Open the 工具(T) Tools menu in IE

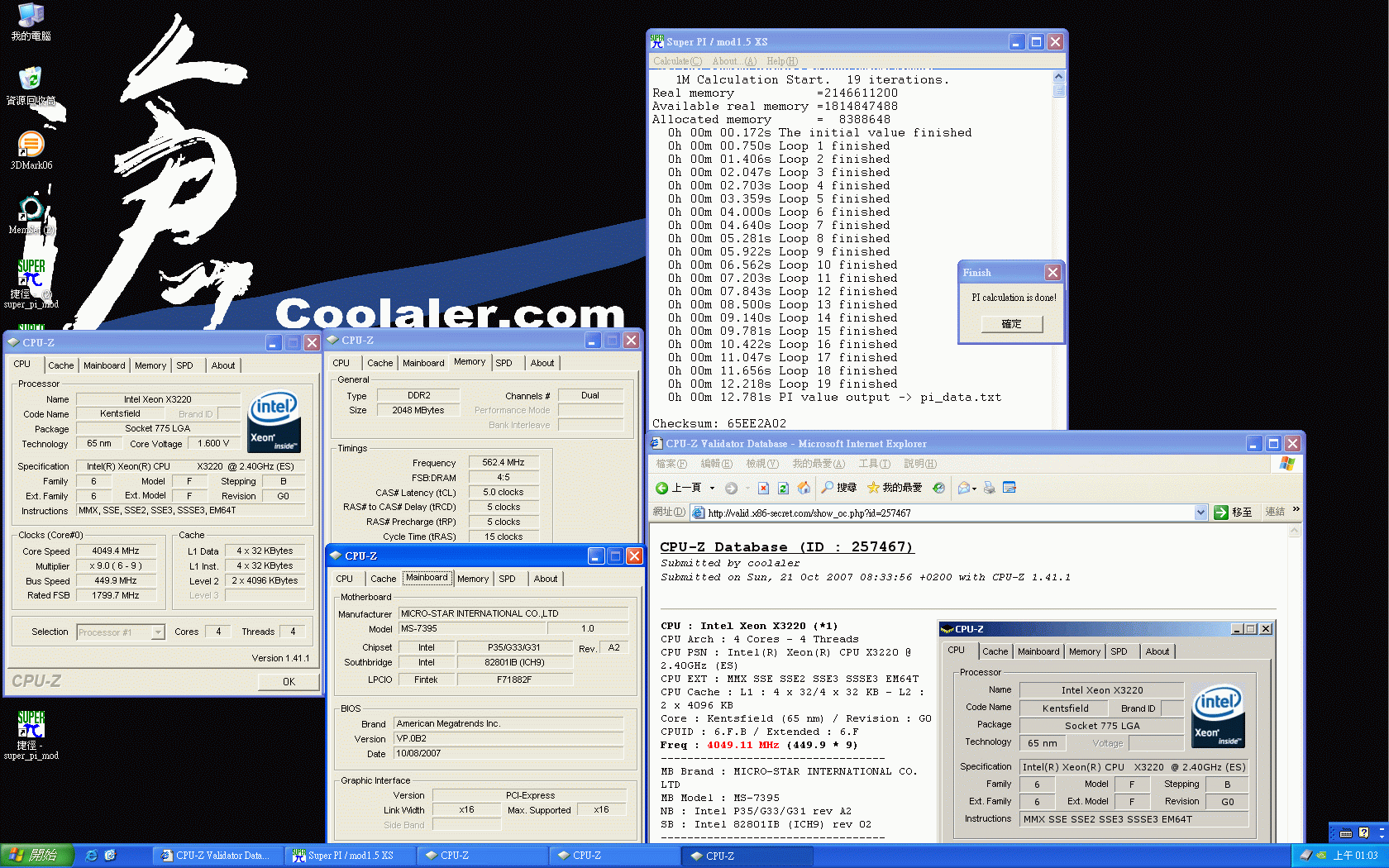[x=874, y=464]
